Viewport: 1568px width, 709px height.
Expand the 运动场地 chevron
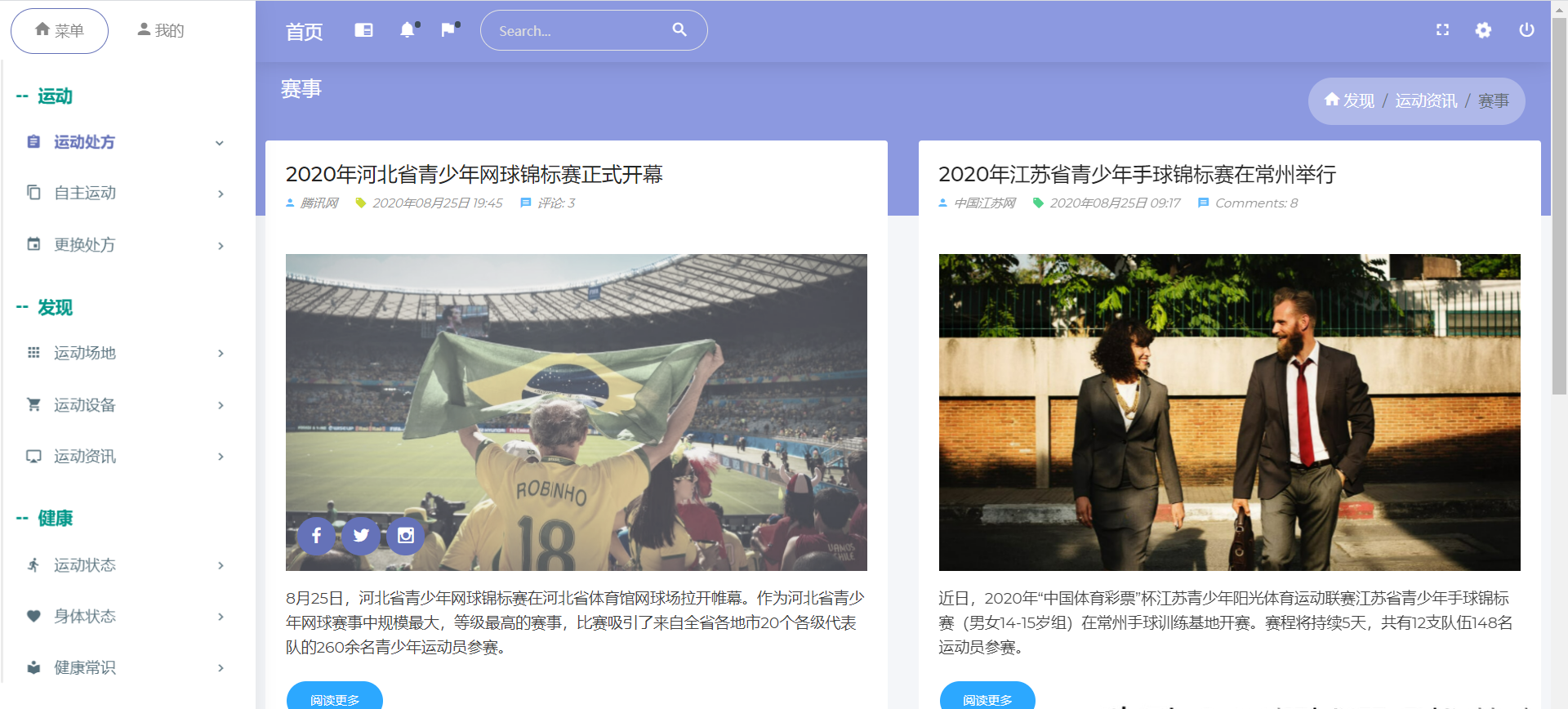click(220, 354)
